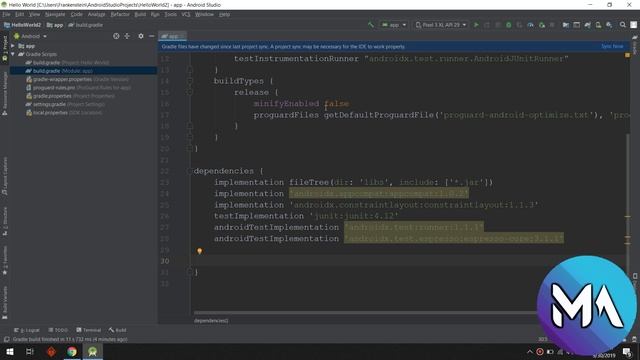Open Search Everywhere magnifier icon
This screenshot has height=360, width=640.
623,25
